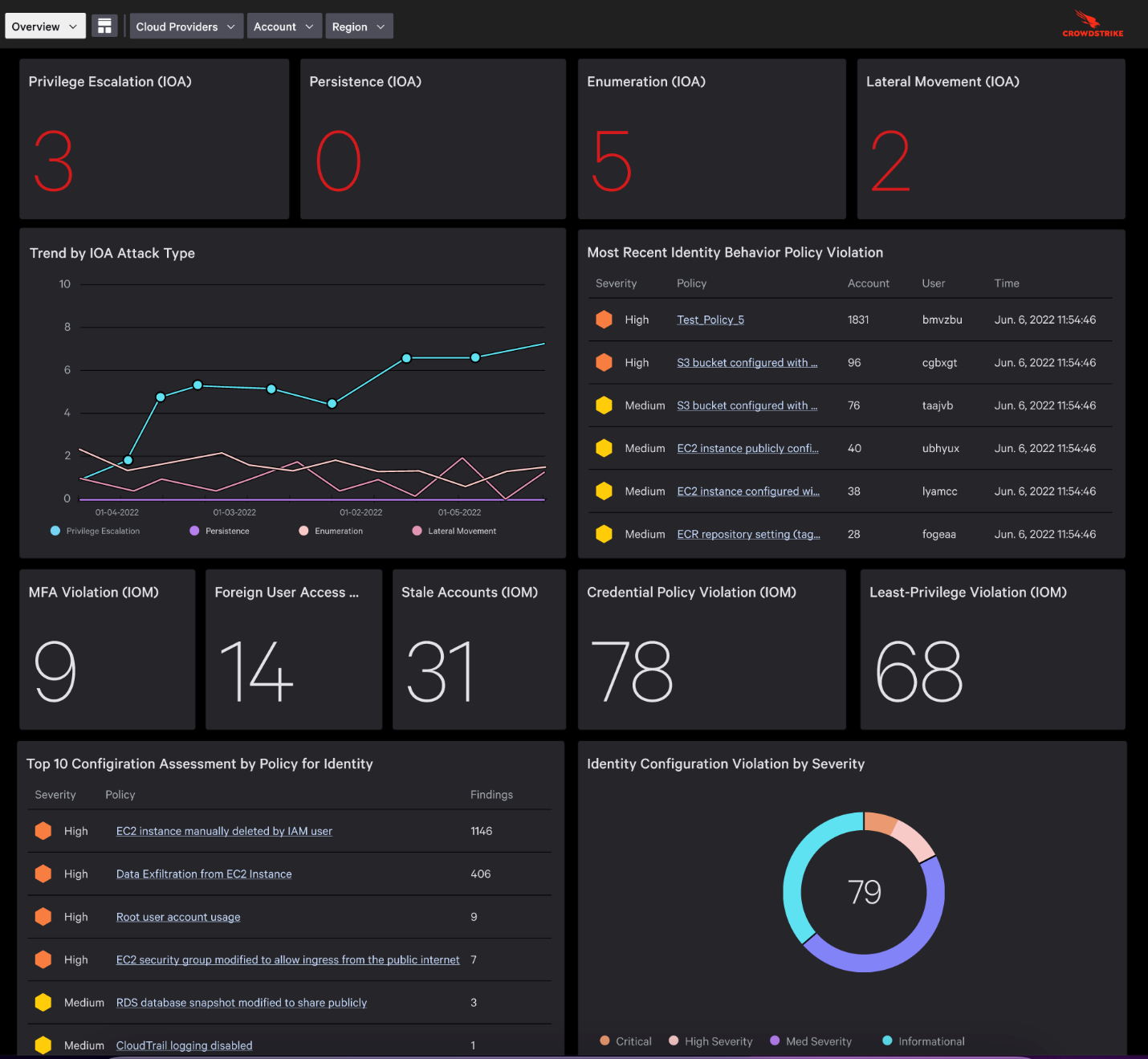Click High severity icon for Data Exfiltration row

(43, 874)
